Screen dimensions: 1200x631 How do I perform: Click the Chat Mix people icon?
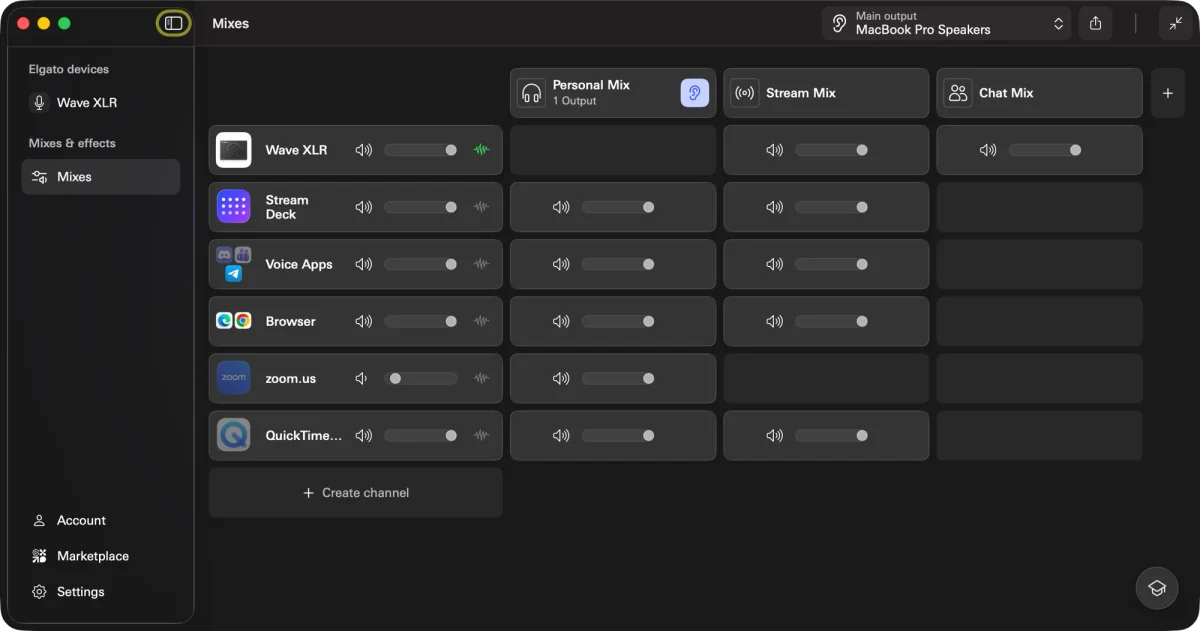[958, 93]
